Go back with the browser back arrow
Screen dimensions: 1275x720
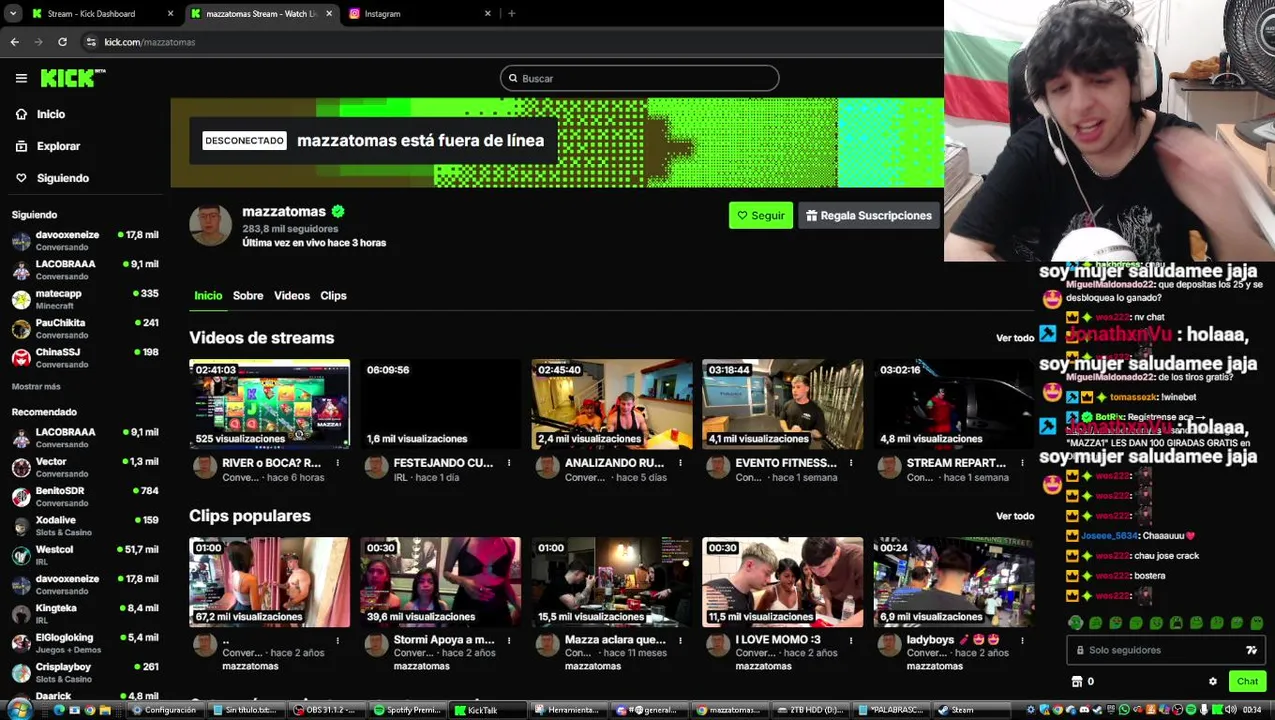pyautogui.click(x=14, y=42)
